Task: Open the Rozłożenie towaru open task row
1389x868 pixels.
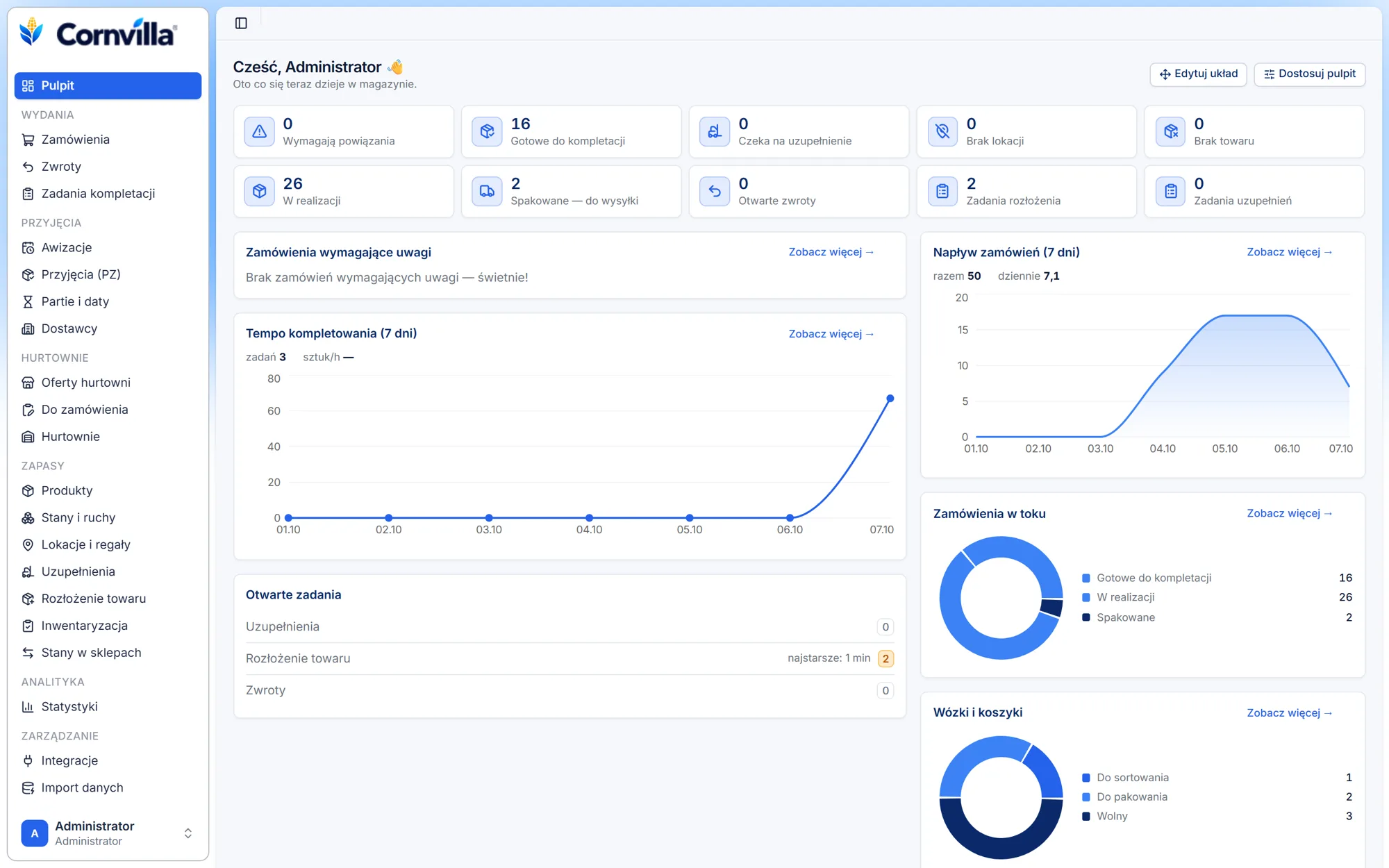Action: coord(569,658)
